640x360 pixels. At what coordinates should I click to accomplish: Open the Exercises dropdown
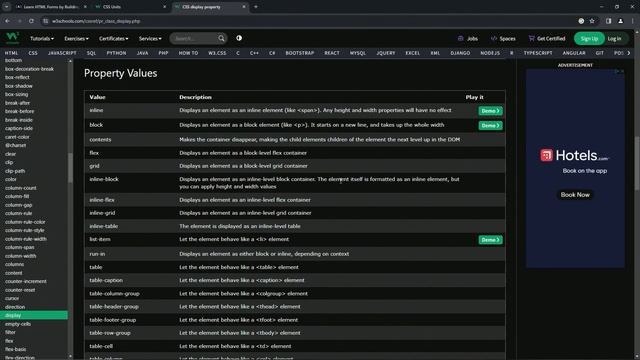point(76,38)
